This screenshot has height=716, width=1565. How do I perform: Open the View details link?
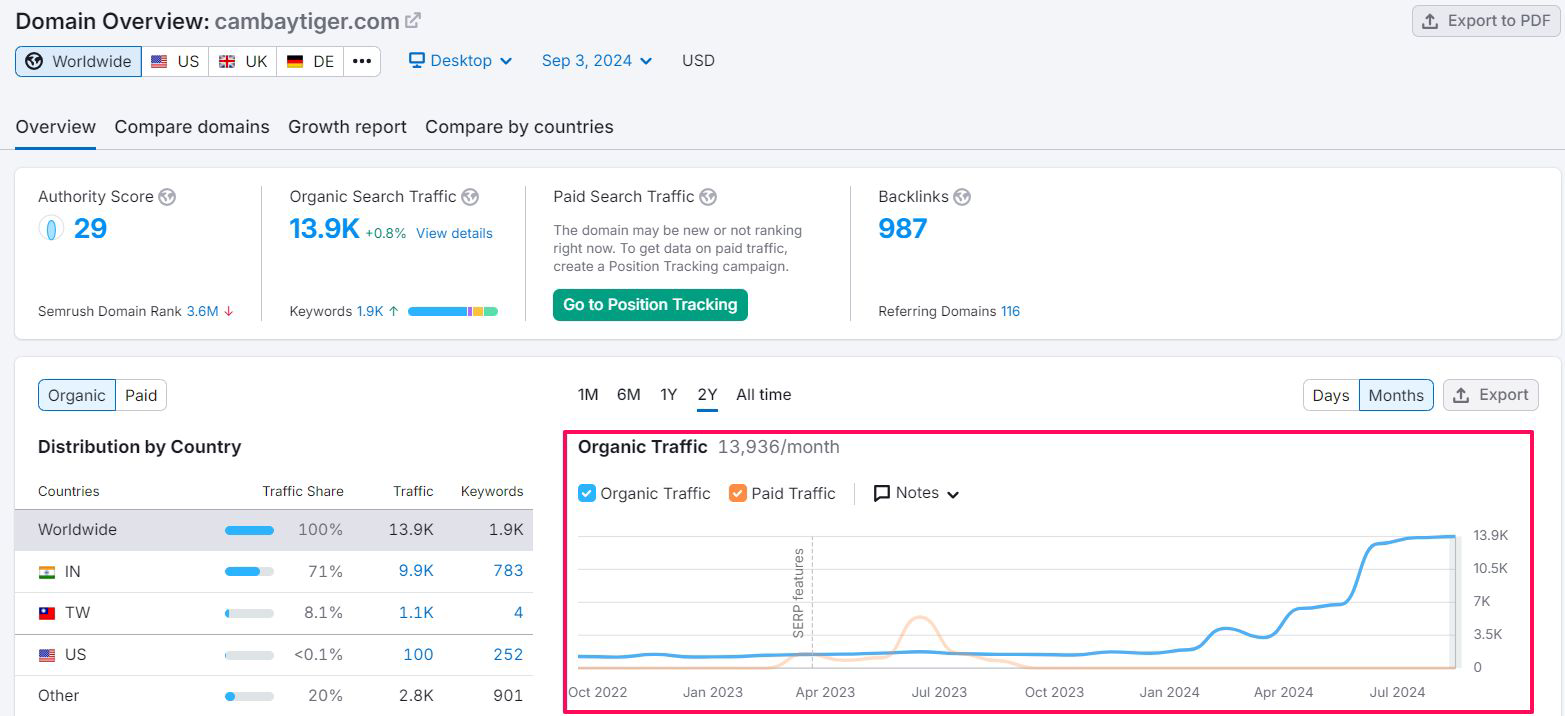pyautogui.click(x=454, y=233)
